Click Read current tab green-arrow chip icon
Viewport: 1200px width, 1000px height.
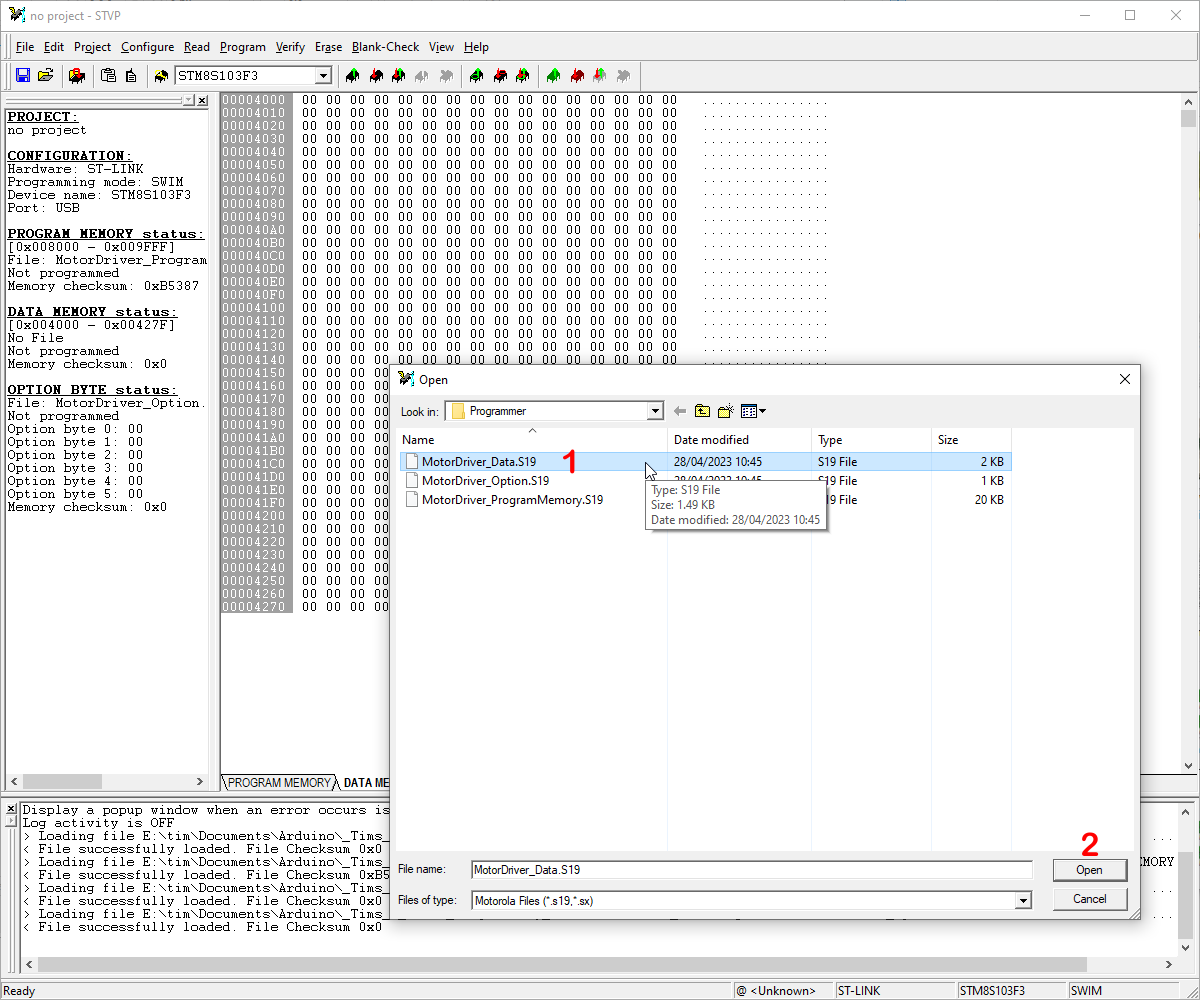click(351, 76)
